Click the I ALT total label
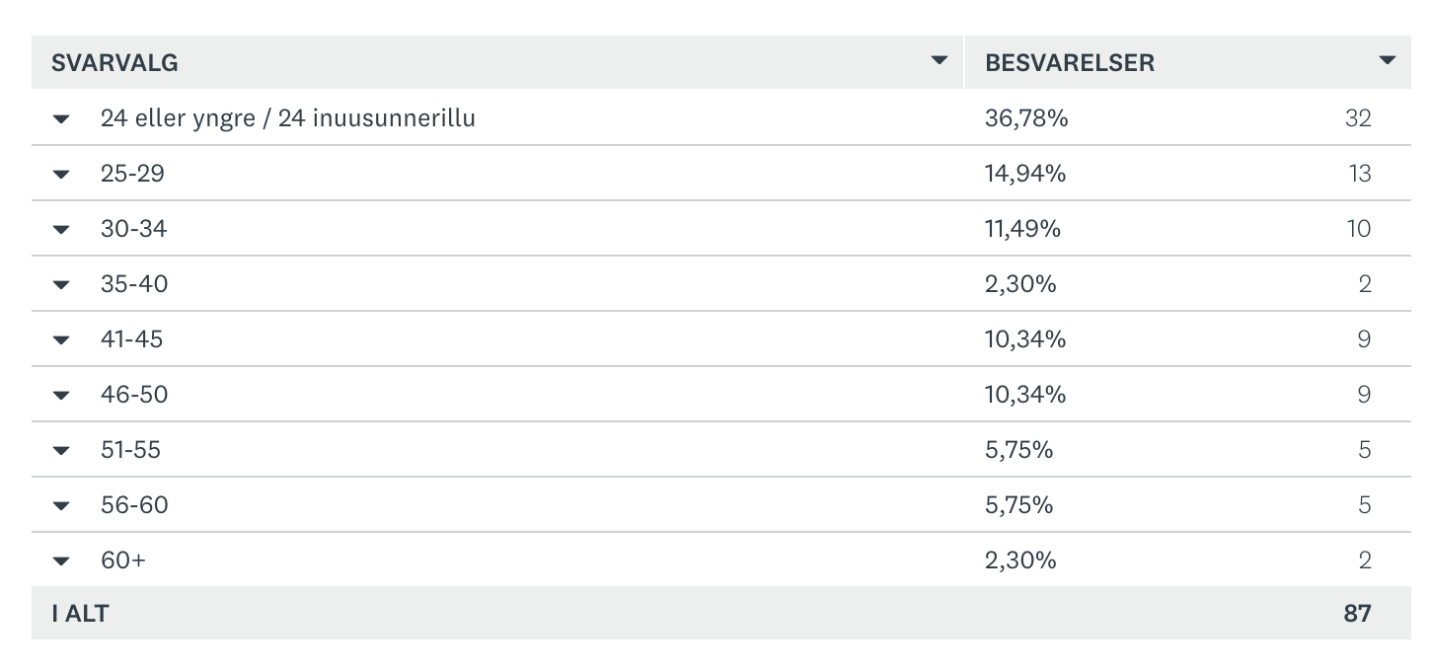Viewport: 1429px width, 671px height. click(80, 614)
